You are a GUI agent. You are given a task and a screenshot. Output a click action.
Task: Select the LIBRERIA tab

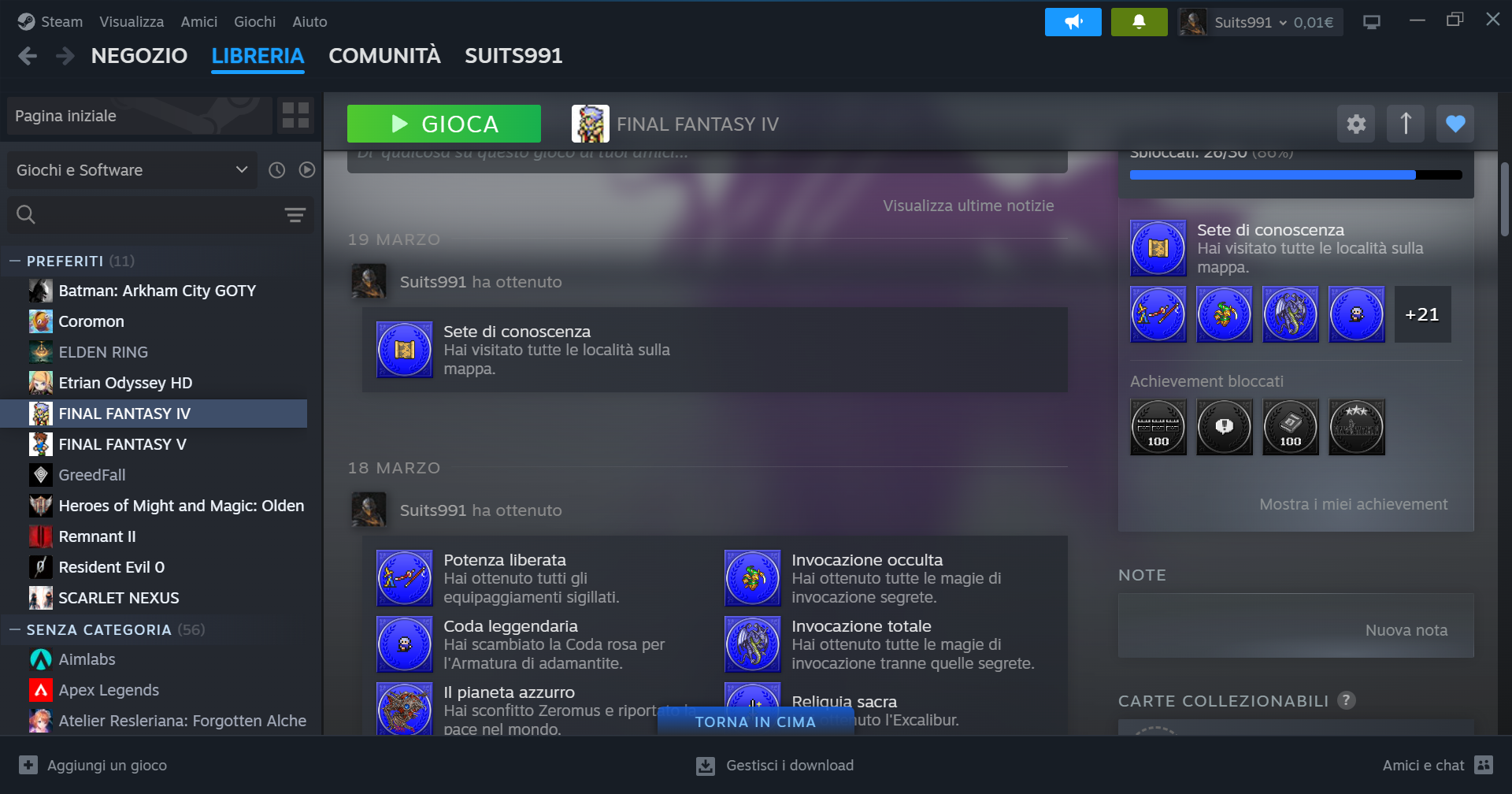pyautogui.click(x=258, y=56)
